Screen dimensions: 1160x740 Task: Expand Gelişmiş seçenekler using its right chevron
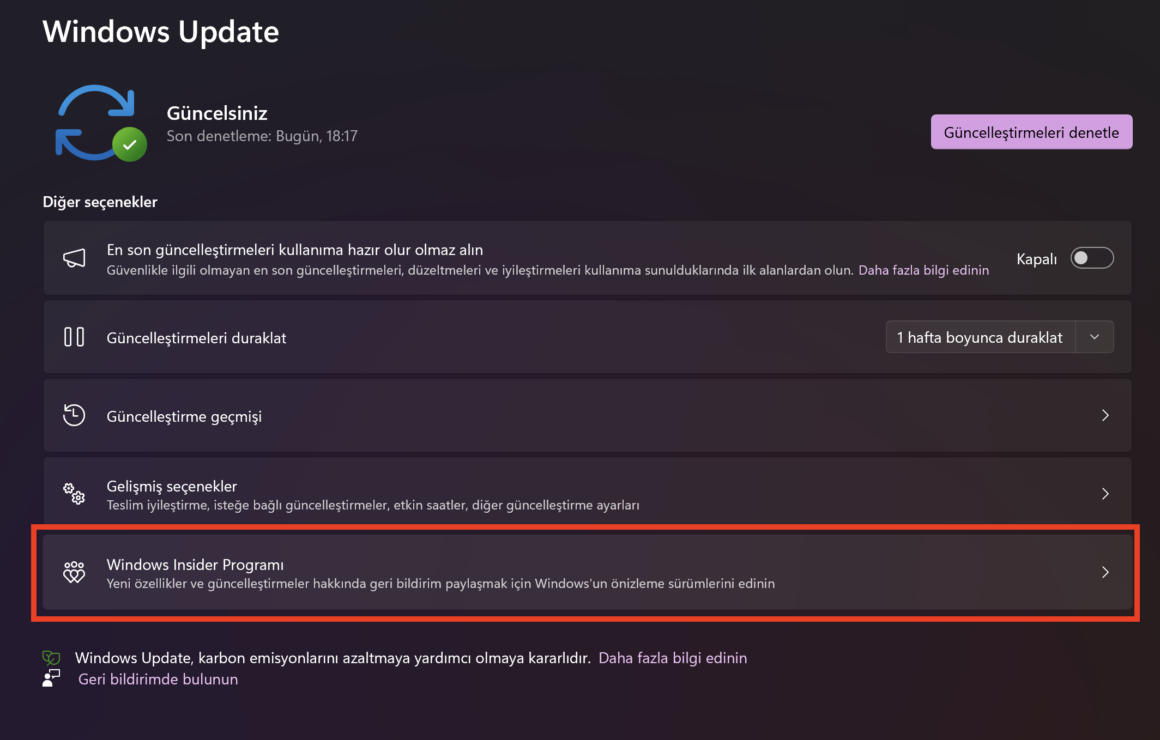click(1105, 494)
